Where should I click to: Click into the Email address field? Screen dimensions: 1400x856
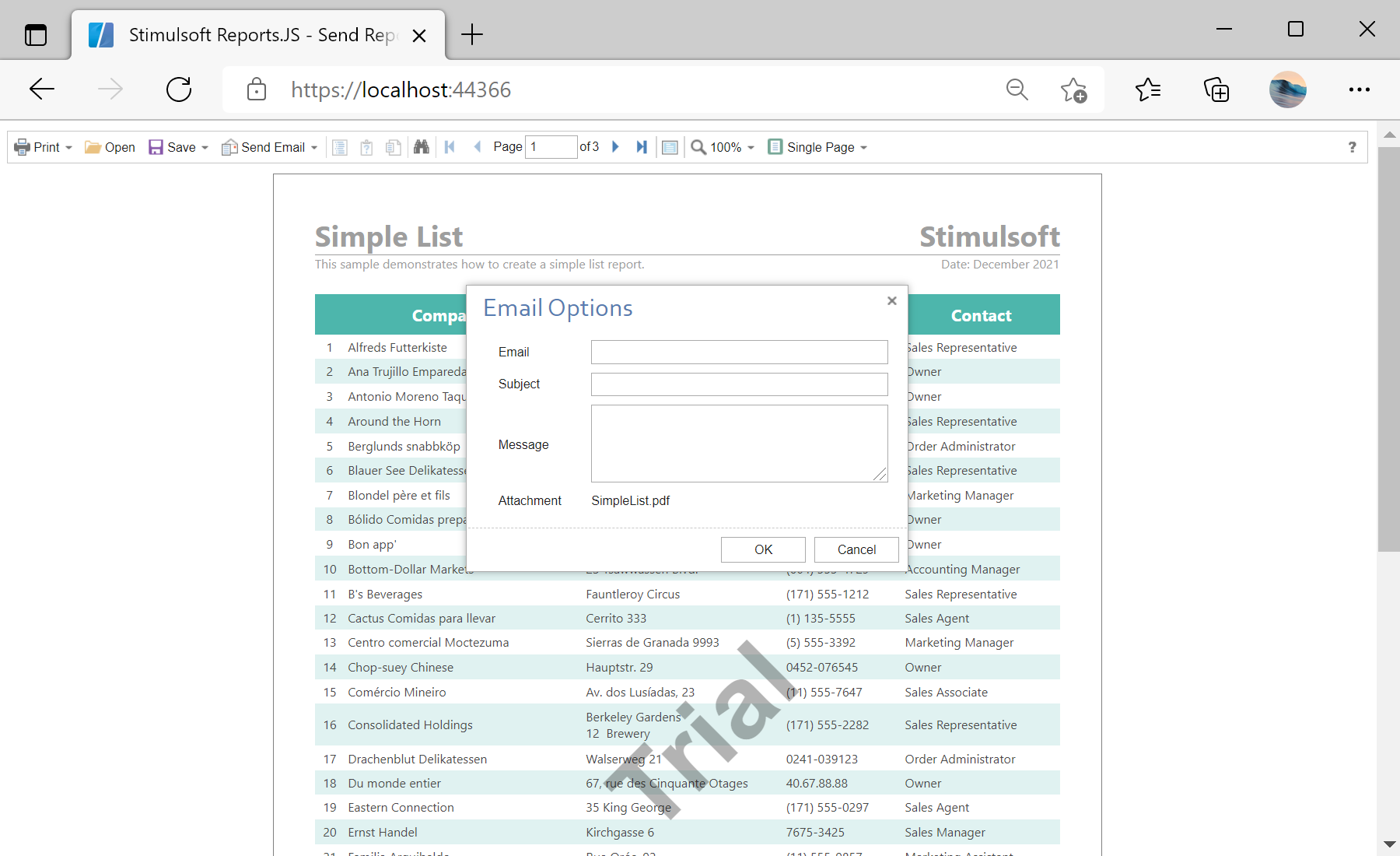pyautogui.click(x=739, y=352)
